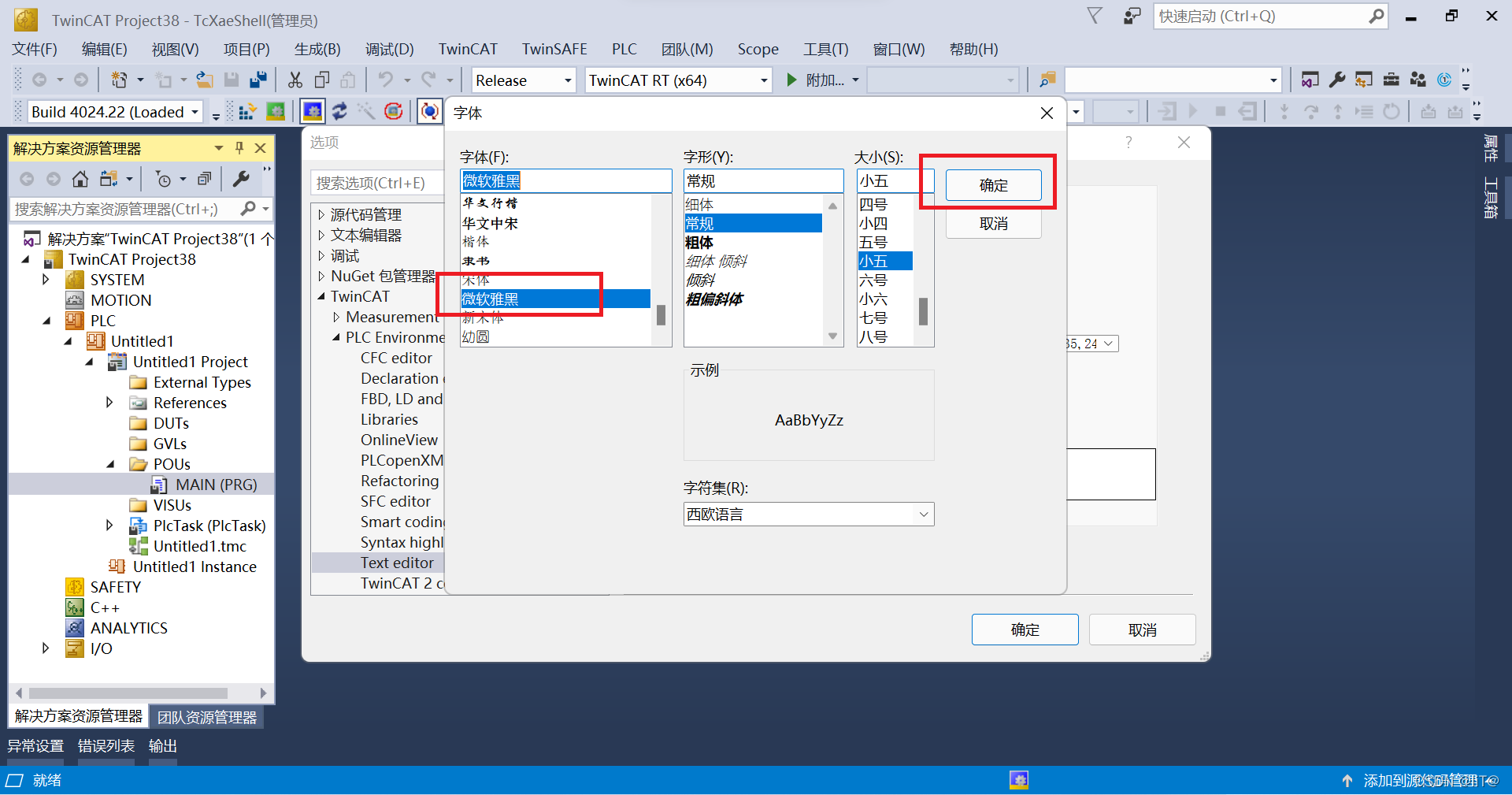This screenshot has height=795, width=1512.
Task: Click the Toolbox briefcase icon
Action: 1392,80
